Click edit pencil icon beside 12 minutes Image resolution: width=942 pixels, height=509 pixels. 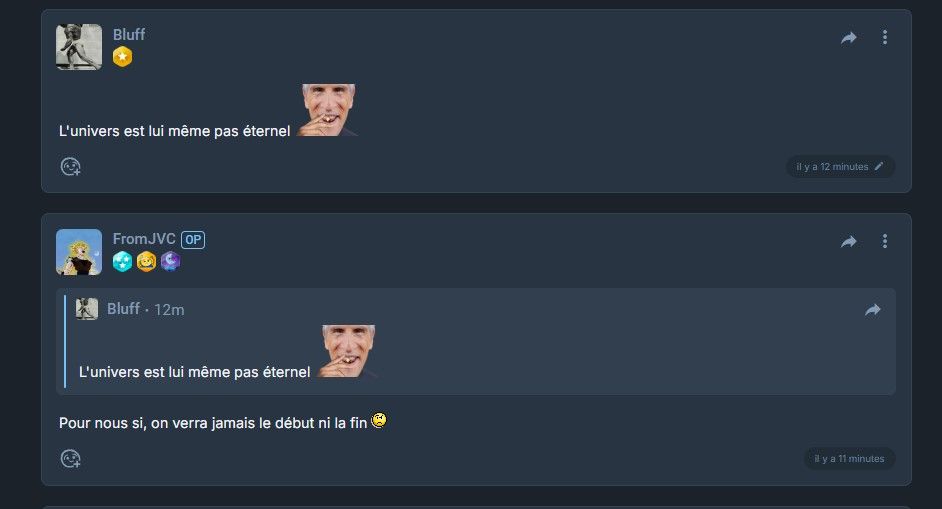coord(879,166)
